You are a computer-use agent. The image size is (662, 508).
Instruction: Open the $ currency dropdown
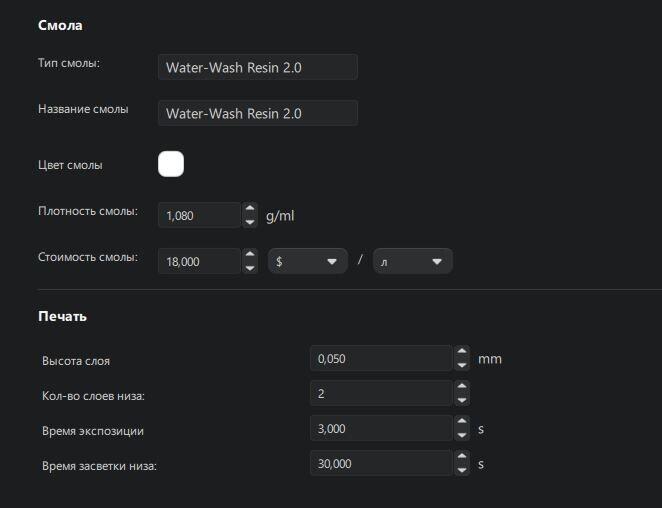[x=307, y=261]
